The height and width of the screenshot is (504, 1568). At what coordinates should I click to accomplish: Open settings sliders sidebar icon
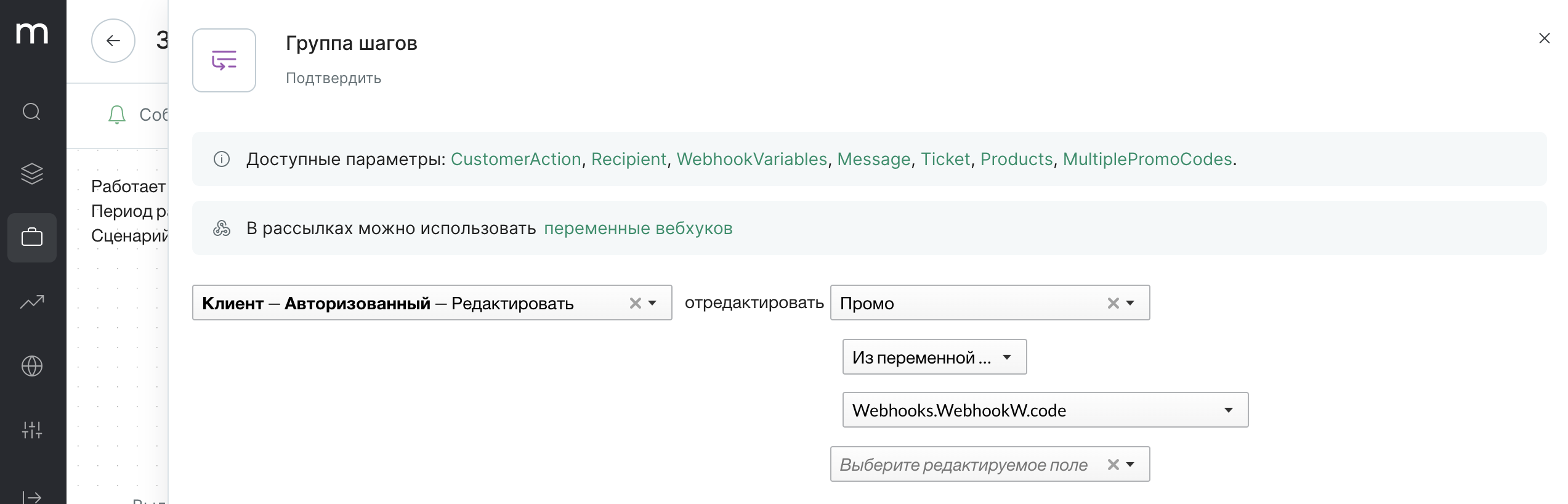tap(32, 430)
